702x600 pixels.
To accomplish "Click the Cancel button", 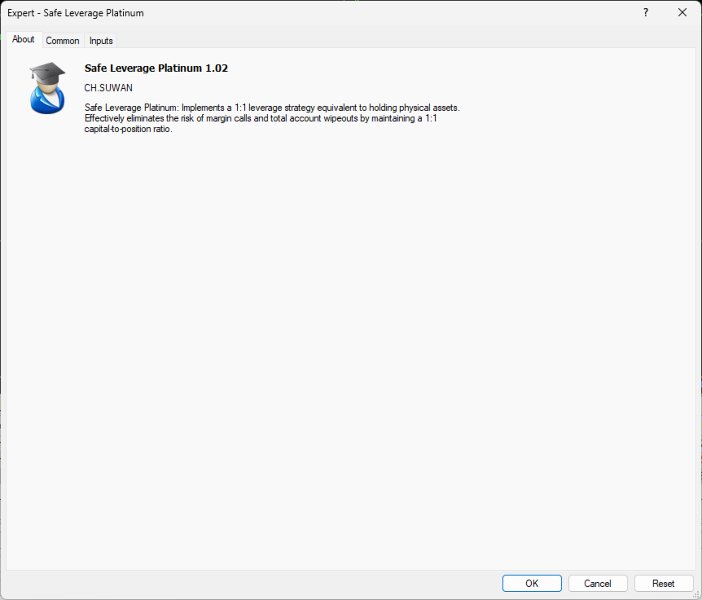I will [598, 583].
